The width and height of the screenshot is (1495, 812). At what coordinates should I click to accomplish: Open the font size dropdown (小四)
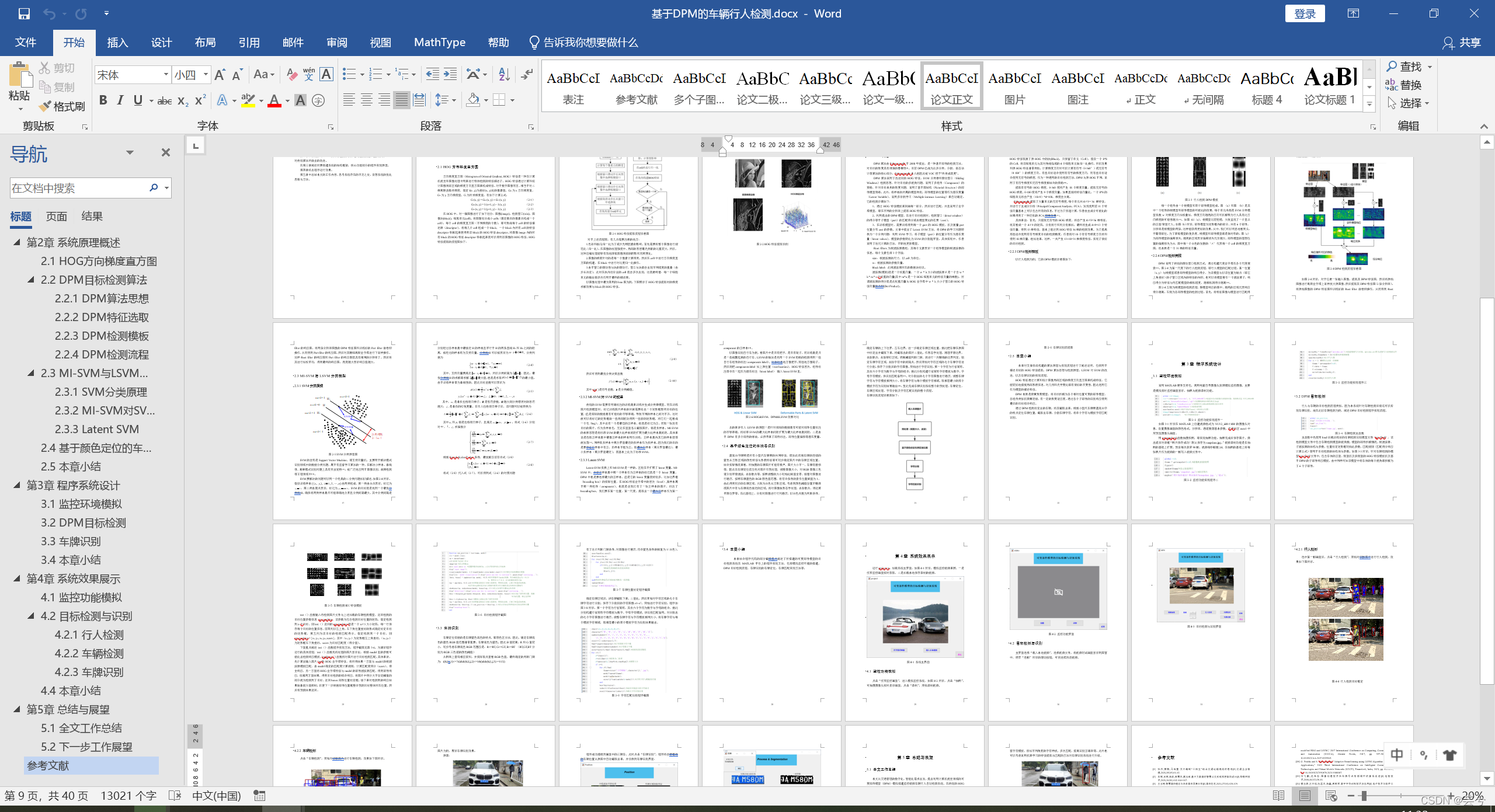206,75
